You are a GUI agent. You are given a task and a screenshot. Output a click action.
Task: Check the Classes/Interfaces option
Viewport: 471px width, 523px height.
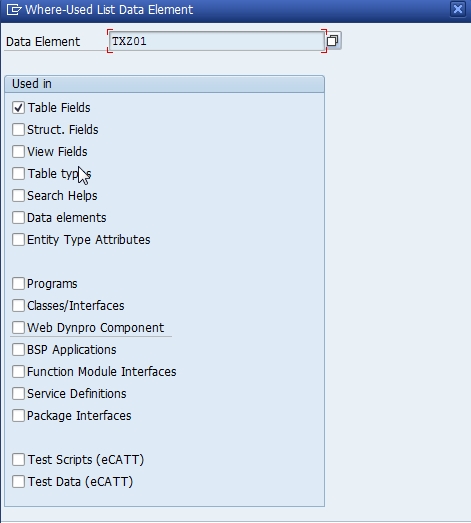coord(18,306)
